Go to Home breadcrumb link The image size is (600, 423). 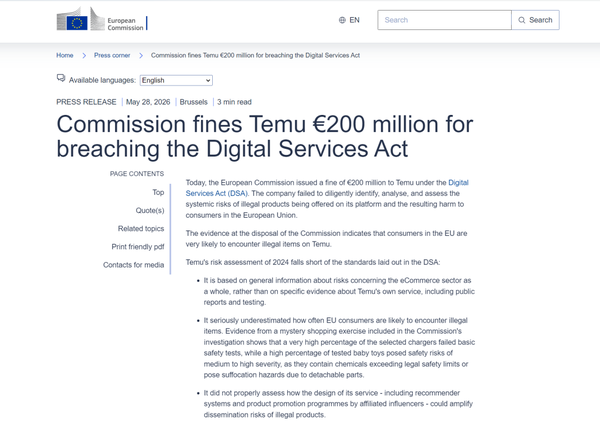click(65, 56)
